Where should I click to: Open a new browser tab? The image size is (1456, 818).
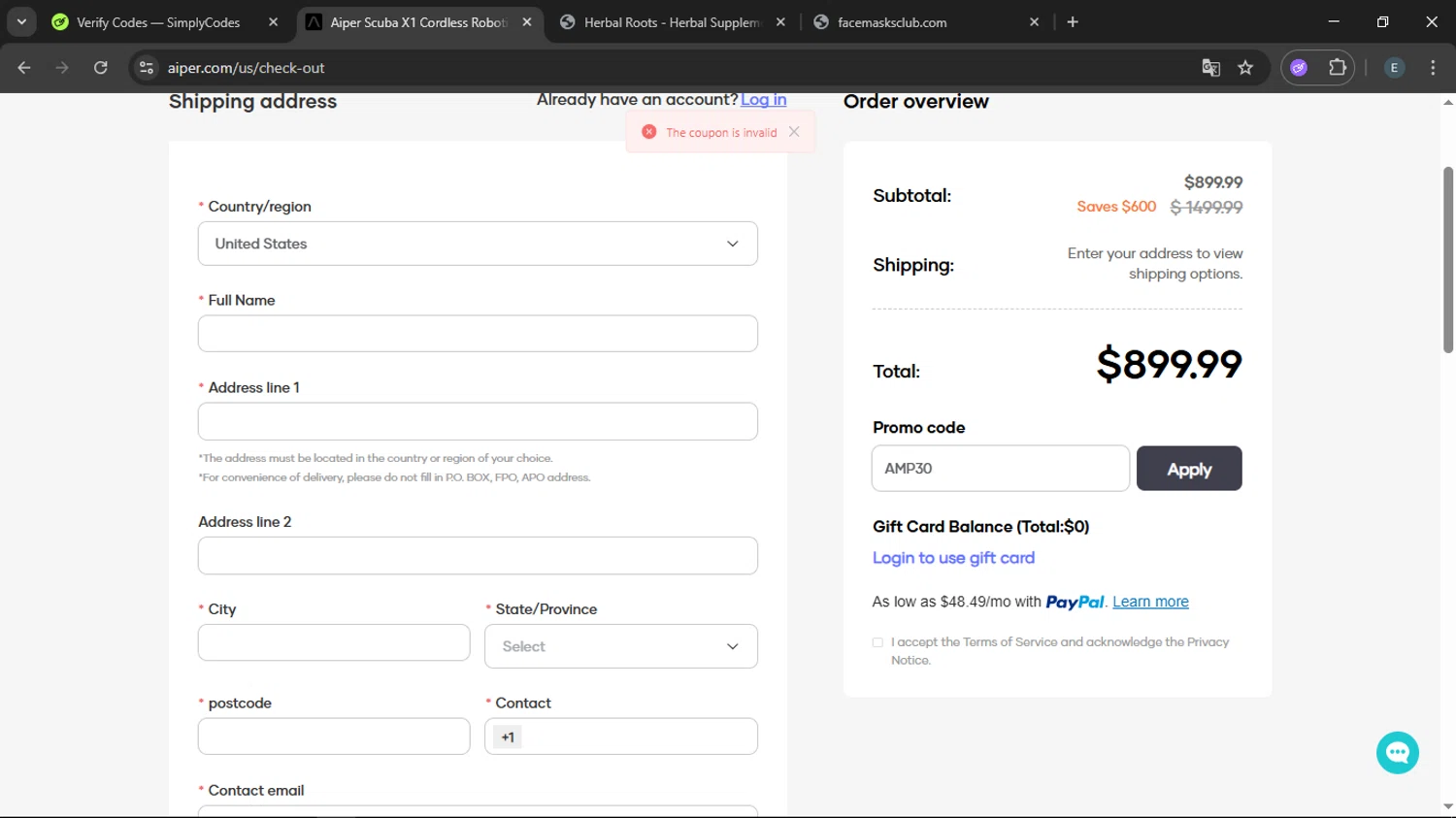tap(1073, 22)
